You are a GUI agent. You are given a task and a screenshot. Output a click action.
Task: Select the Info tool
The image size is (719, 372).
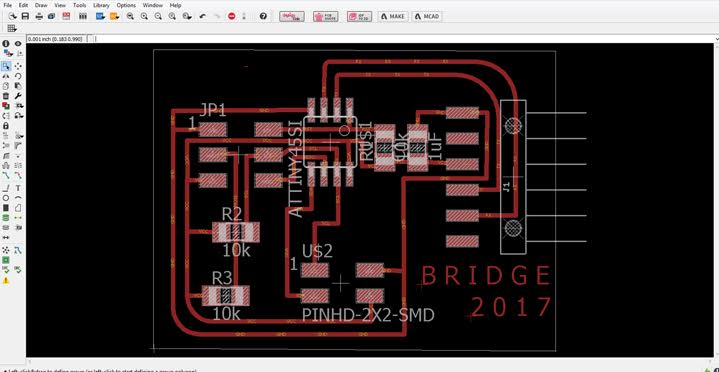(x=6, y=44)
